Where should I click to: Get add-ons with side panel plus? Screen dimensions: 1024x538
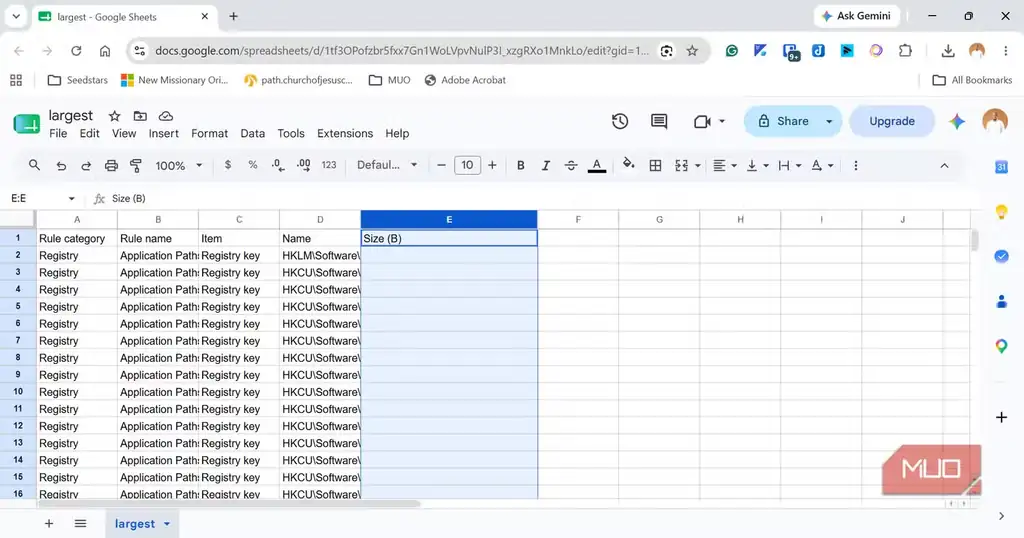1001,417
